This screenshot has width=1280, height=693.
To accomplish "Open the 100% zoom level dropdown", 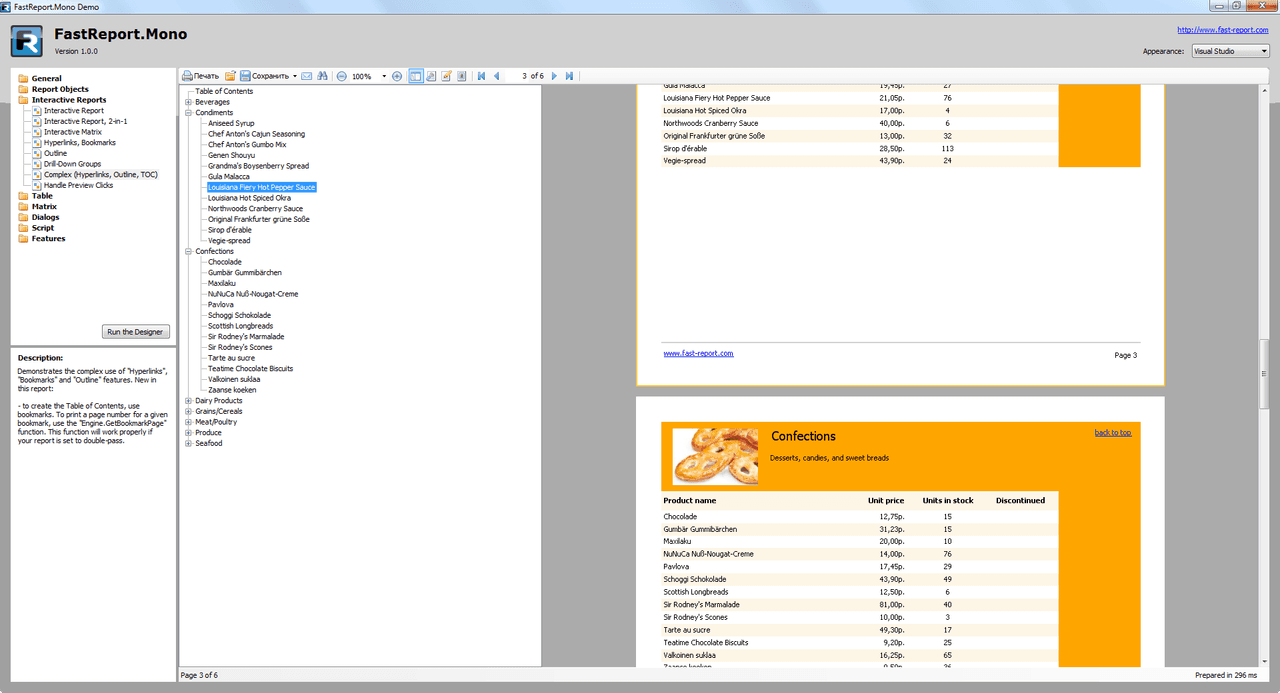I will coord(384,76).
